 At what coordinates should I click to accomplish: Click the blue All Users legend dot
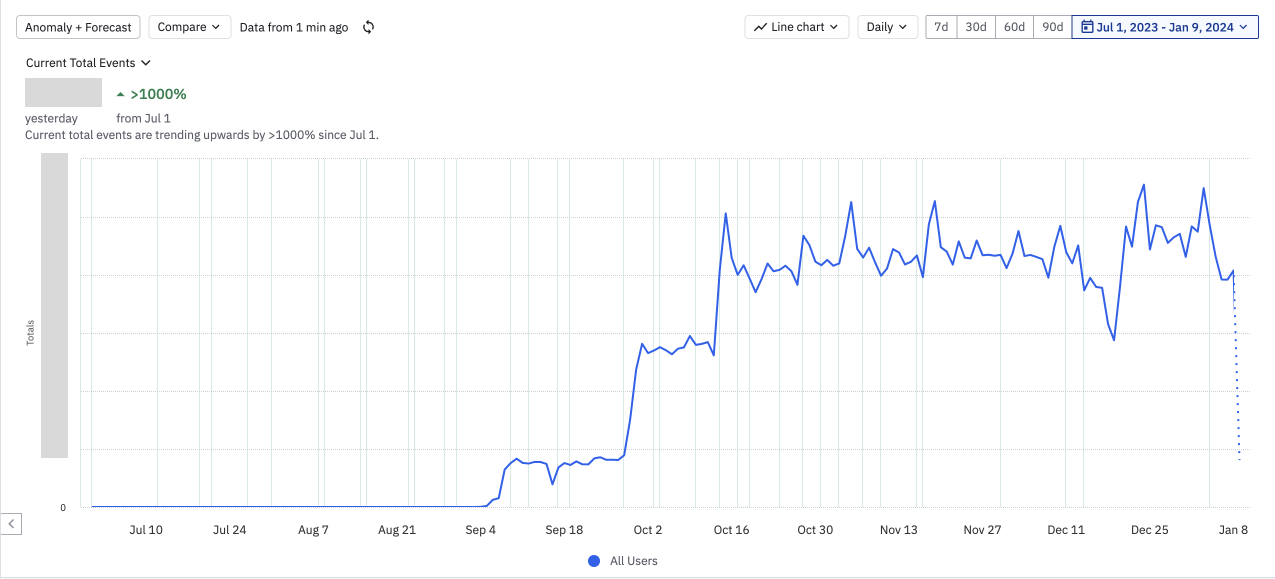coord(594,561)
